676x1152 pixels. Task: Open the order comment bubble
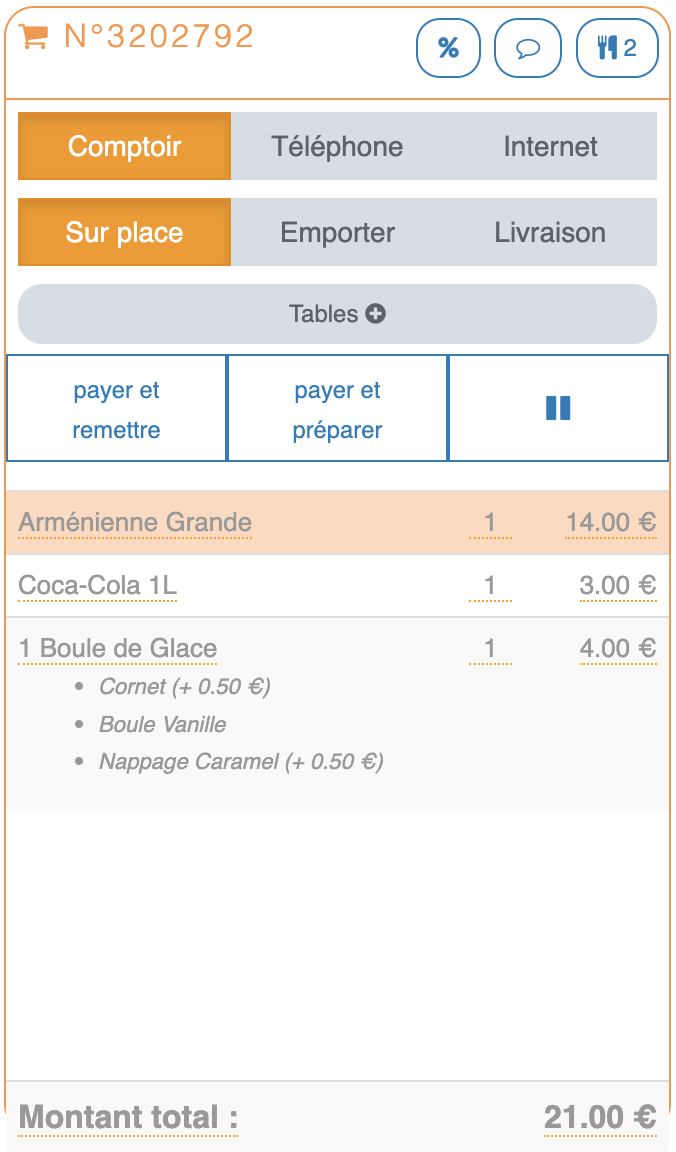coord(528,48)
